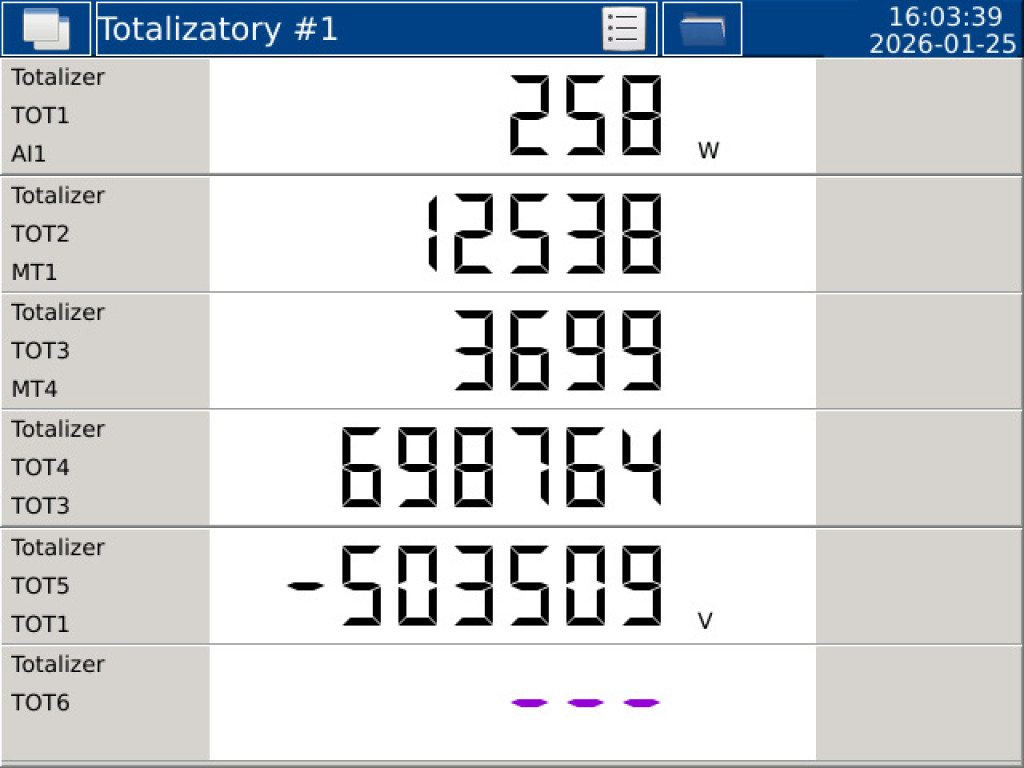Click the TOT2 reading 12538
The height and width of the screenshot is (768, 1024).
(x=544, y=234)
